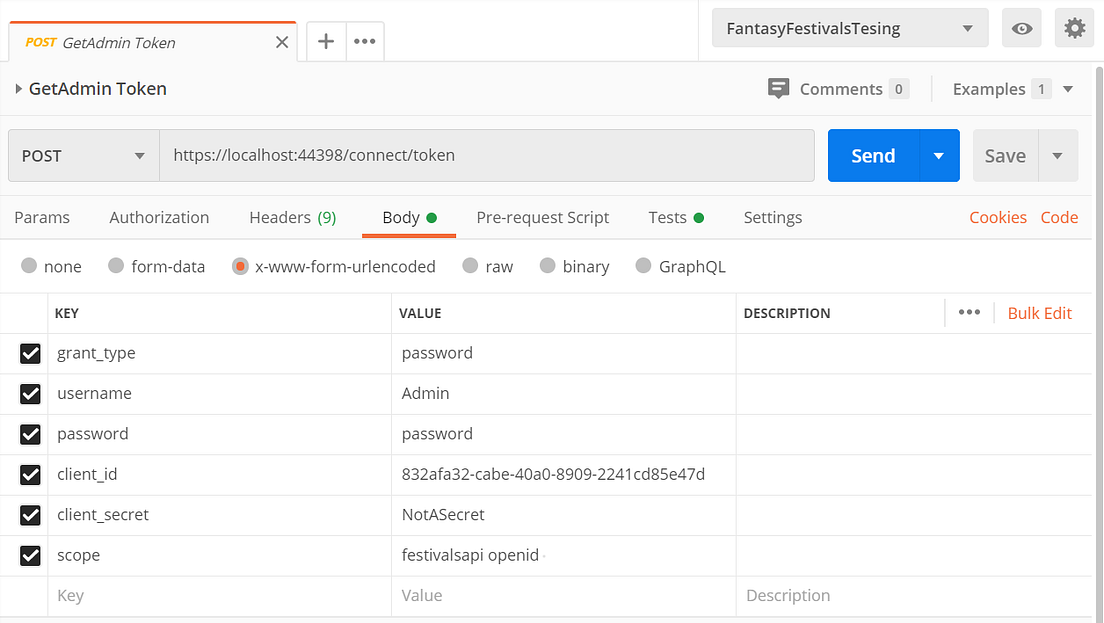Close the GetAdmin Token request tab
The image size is (1104, 623).
point(281,42)
